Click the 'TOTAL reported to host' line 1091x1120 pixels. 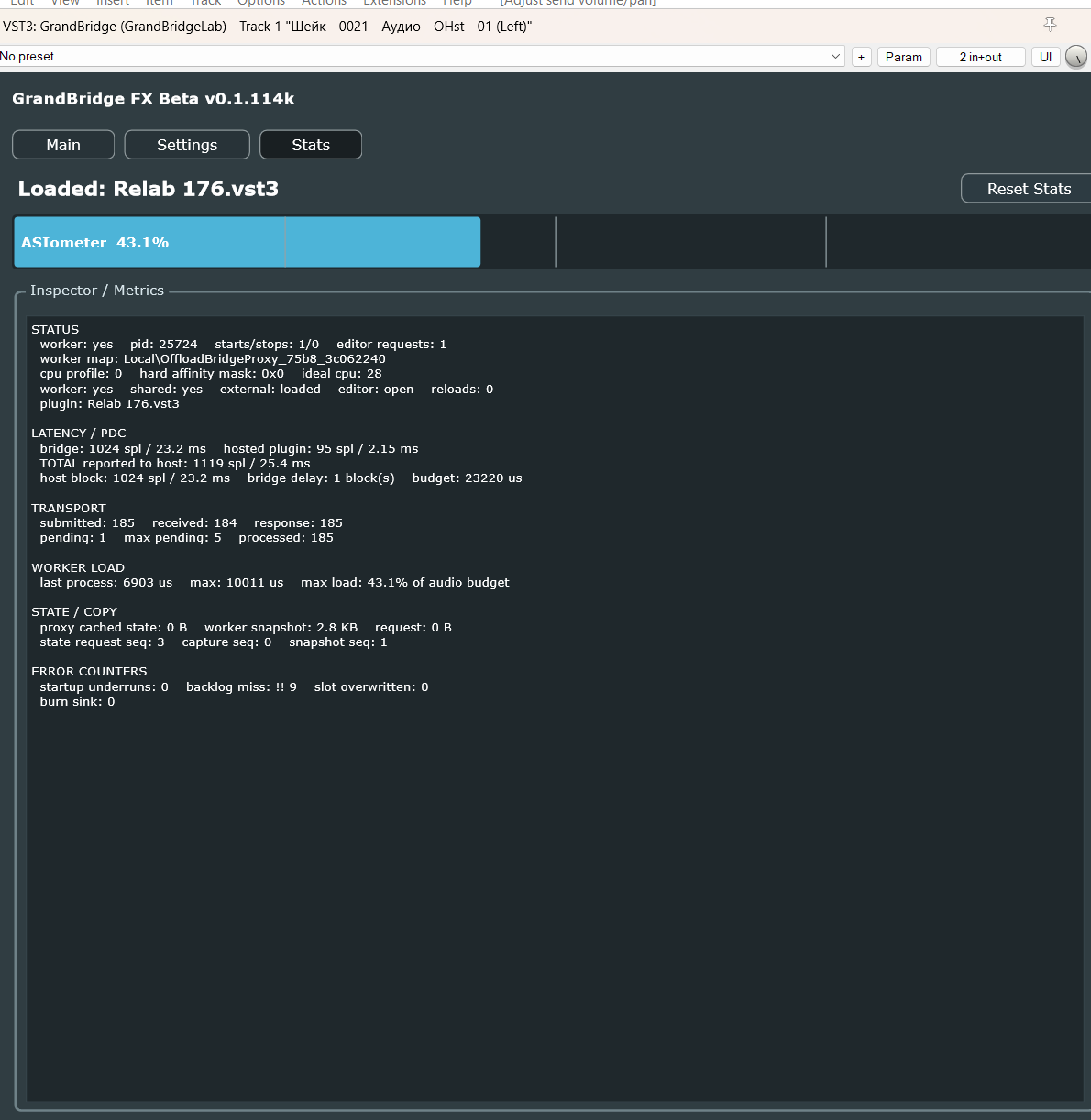(x=175, y=464)
